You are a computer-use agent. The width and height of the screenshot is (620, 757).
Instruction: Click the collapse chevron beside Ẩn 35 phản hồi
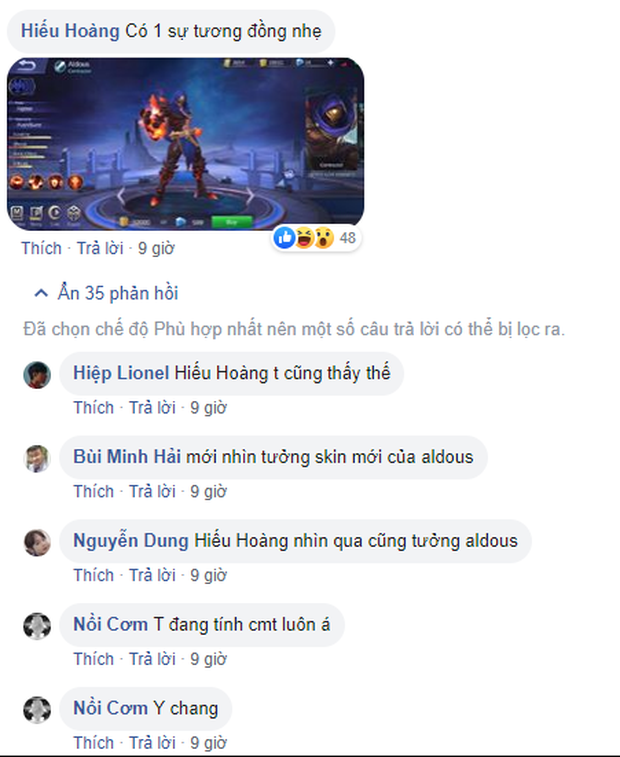[41, 293]
